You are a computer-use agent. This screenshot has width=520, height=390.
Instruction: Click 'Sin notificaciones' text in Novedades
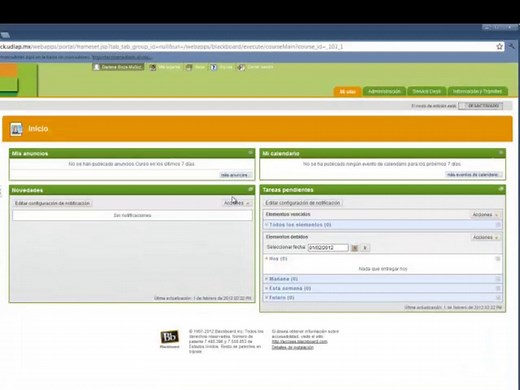pyautogui.click(x=132, y=215)
